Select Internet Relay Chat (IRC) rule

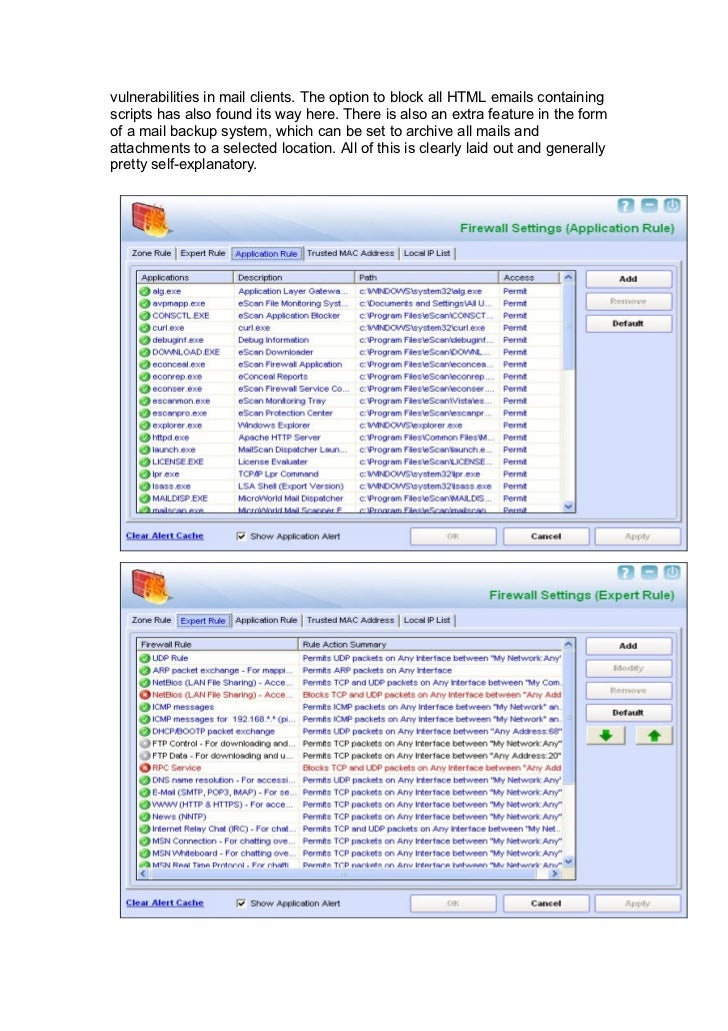tap(350, 828)
